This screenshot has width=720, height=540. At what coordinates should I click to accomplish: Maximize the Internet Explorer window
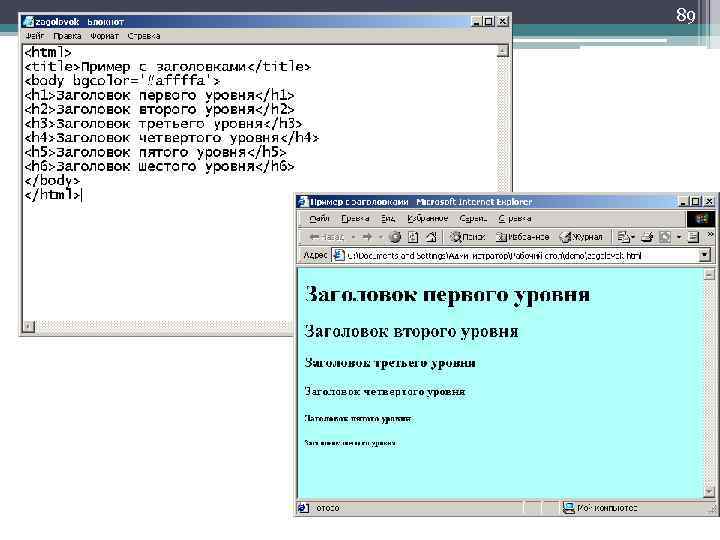[695, 202]
